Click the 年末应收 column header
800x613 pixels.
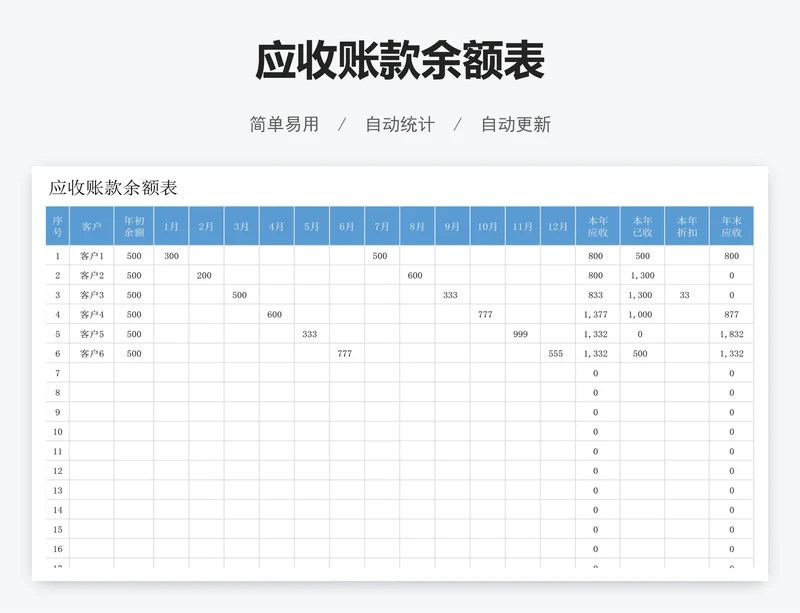tap(732, 226)
